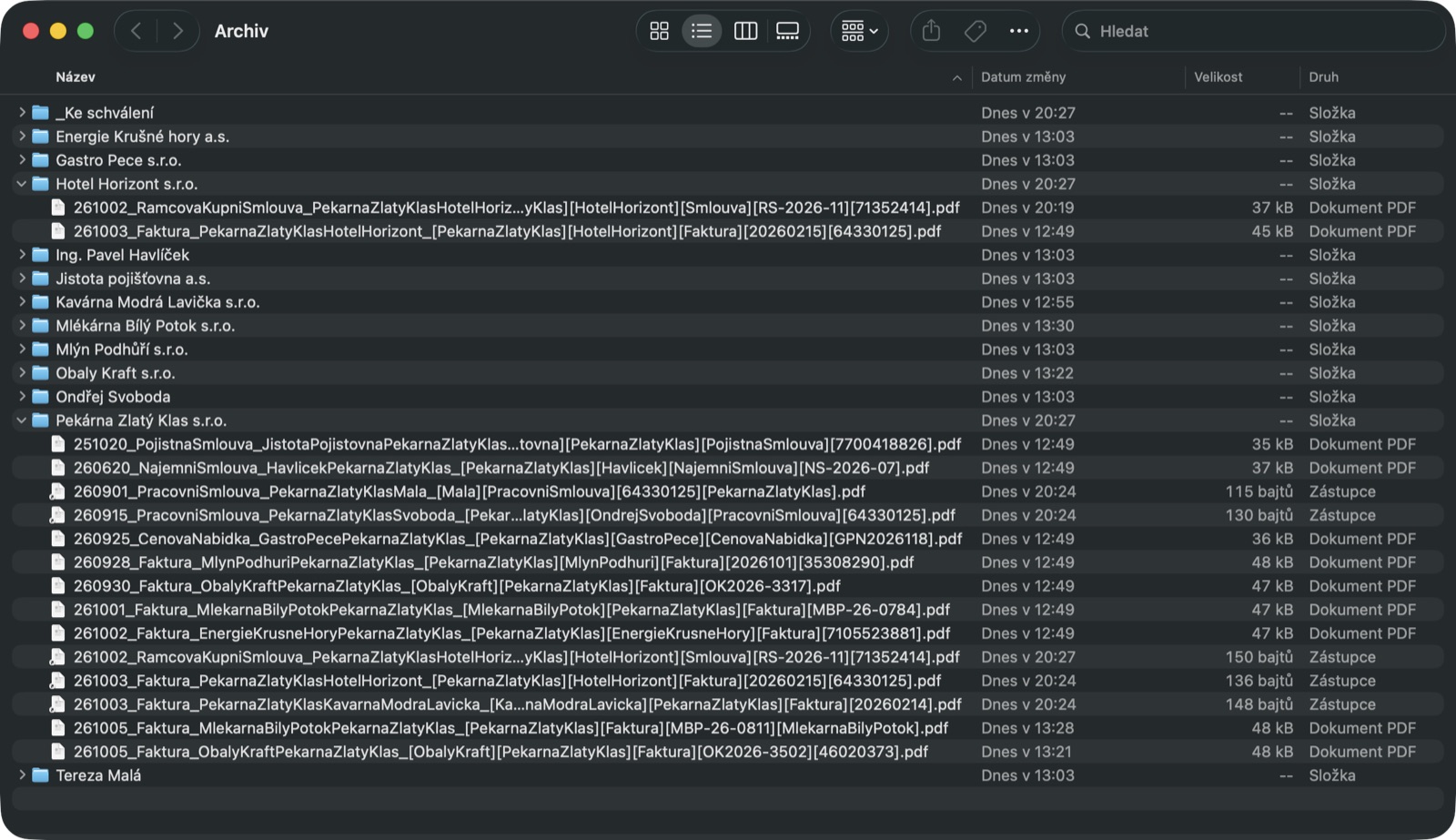Select the 260901_PracovniSmlouva alias file icon

coord(58,491)
